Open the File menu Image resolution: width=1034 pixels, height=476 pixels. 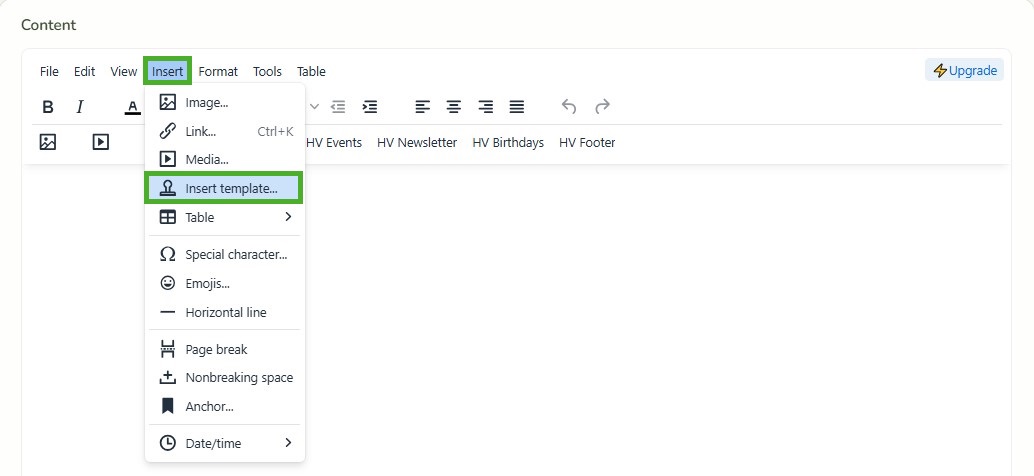[49, 71]
